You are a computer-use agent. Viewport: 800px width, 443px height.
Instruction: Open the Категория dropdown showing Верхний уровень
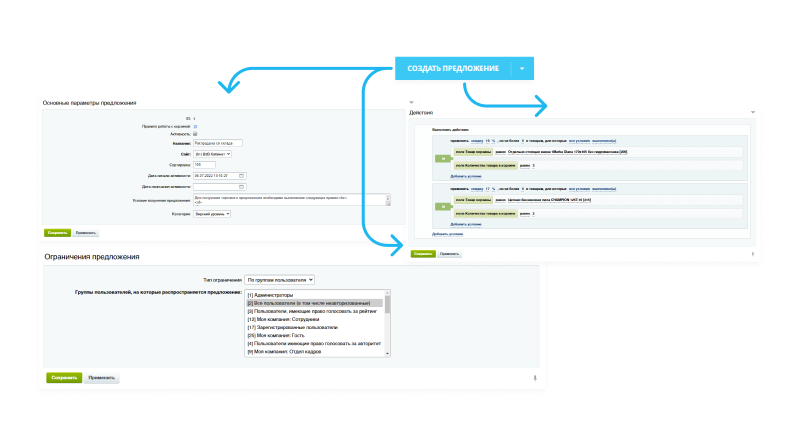pyautogui.click(x=212, y=214)
